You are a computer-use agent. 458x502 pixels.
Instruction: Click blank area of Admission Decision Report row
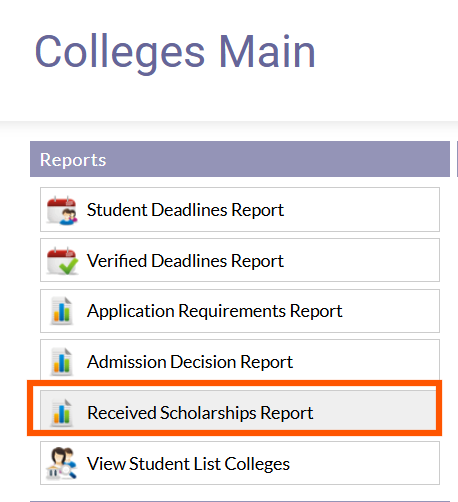coord(367,362)
